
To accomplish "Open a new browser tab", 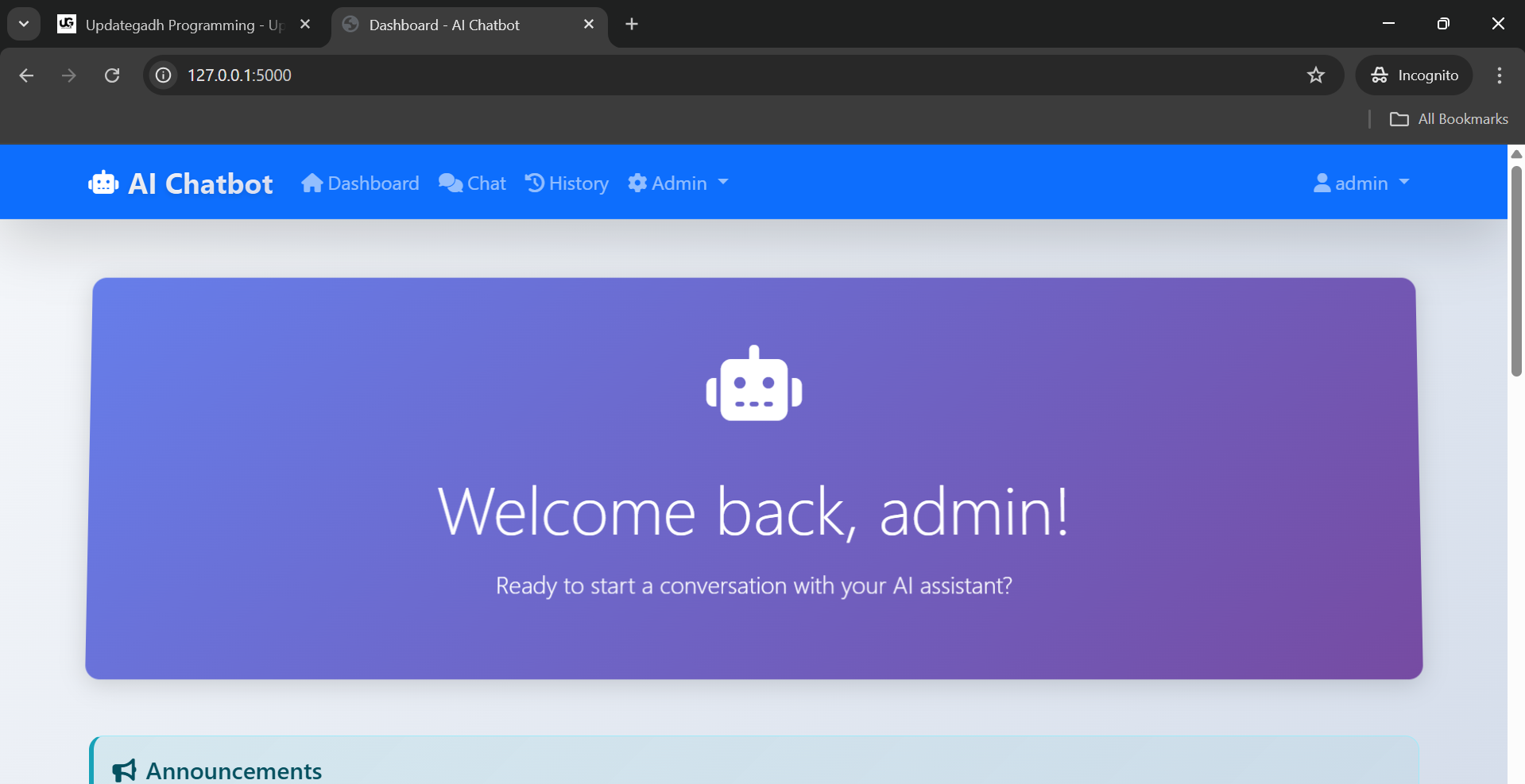I will [632, 25].
